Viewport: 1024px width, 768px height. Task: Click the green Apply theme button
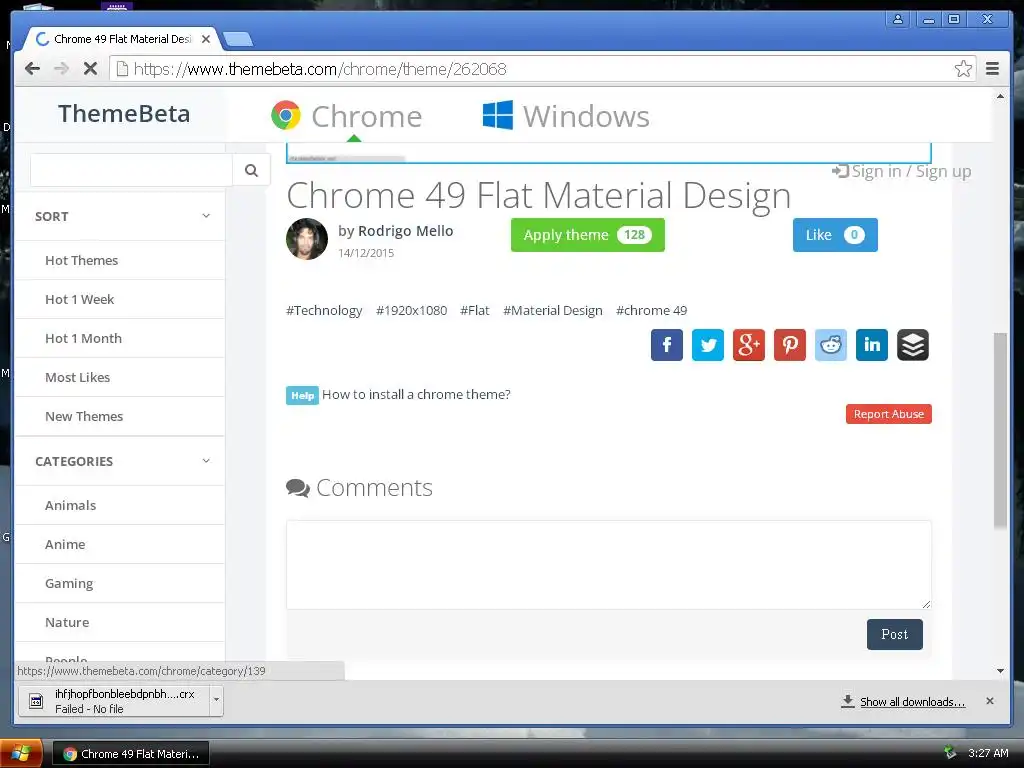pyautogui.click(x=588, y=235)
